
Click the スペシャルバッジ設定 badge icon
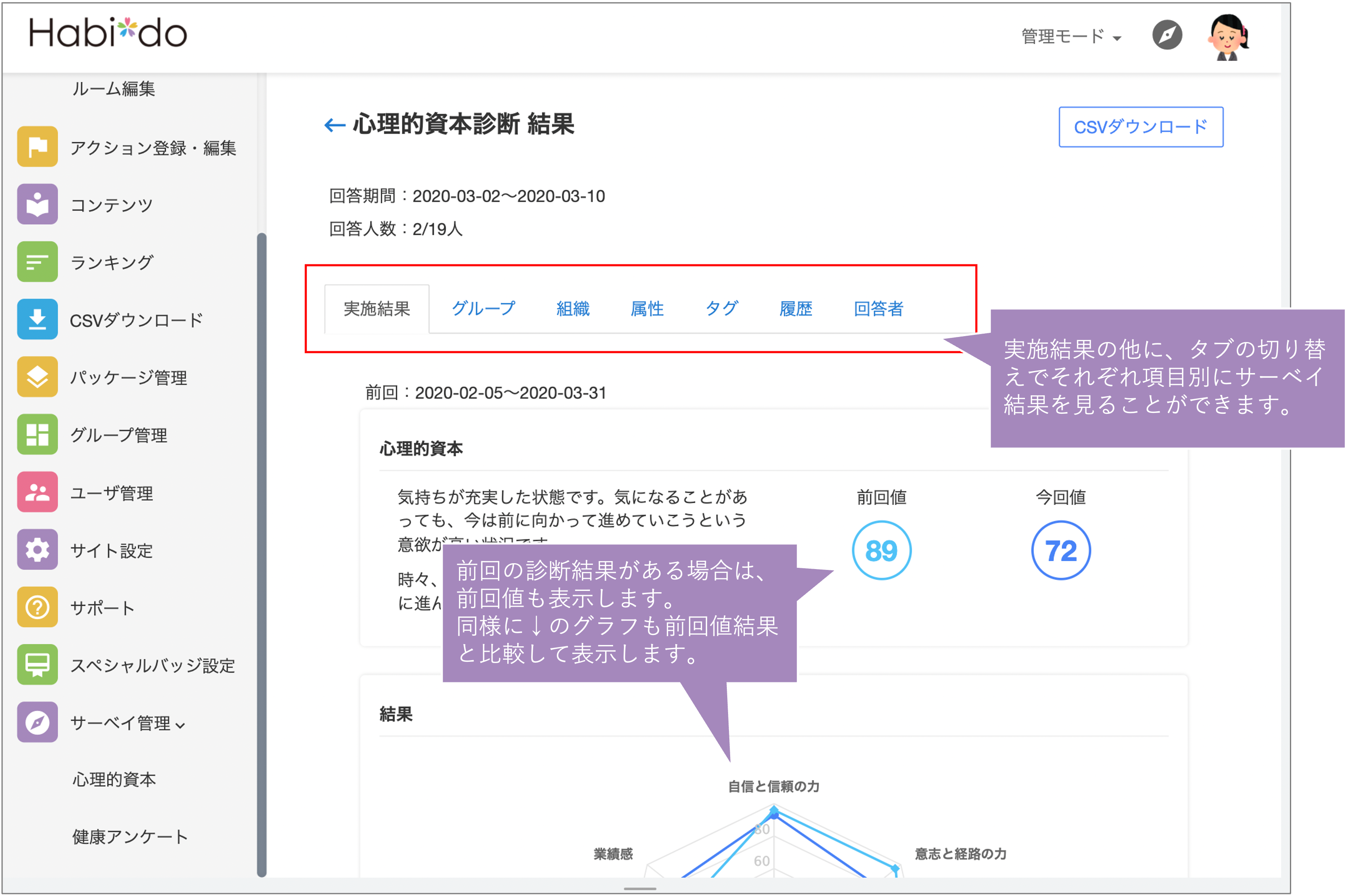[37, 665]
